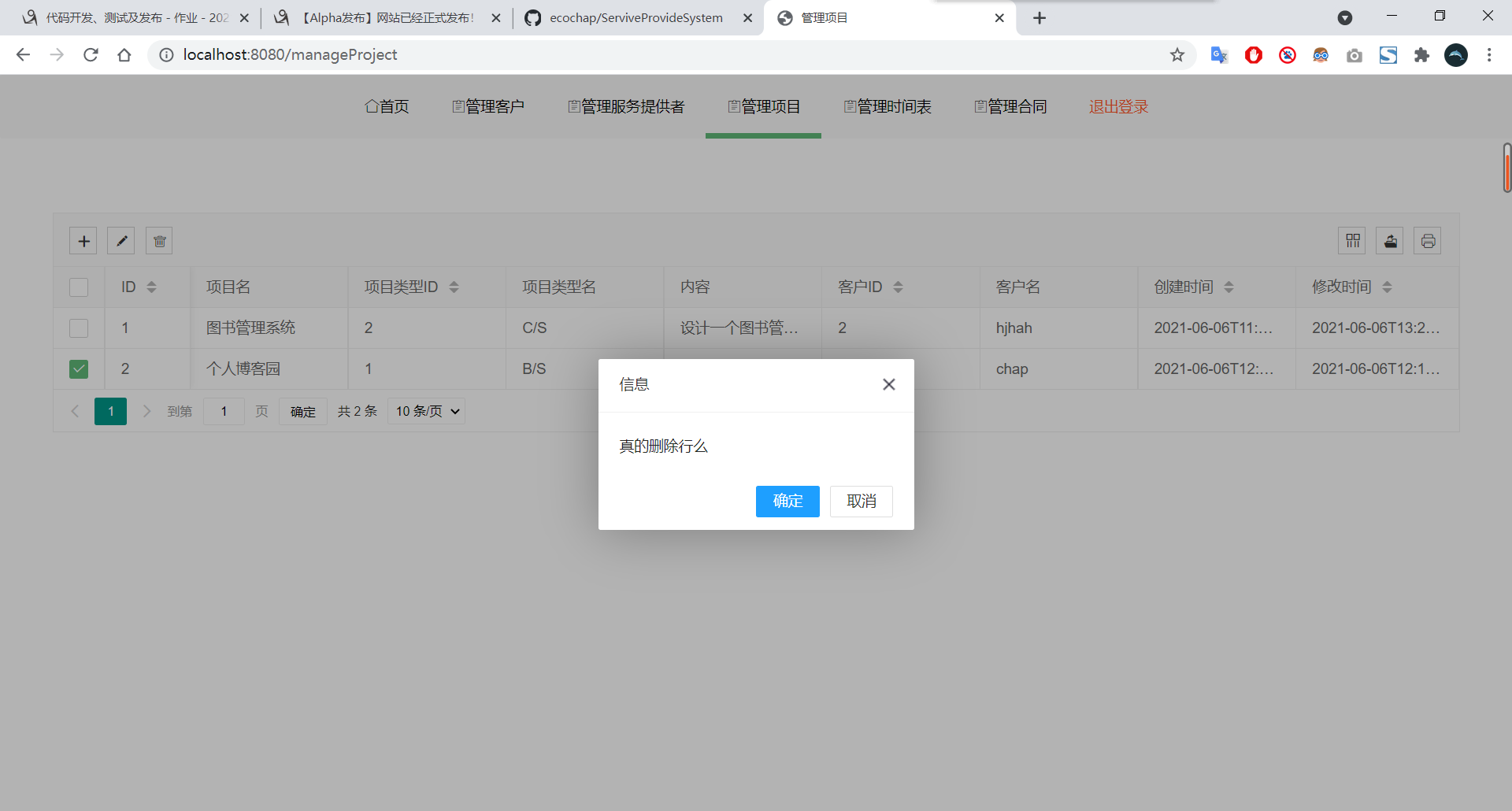This screenshot has height=811, width=1512.
Task: Click the browser back arrow
Action: pyautogui.click(x=23, y=54)
